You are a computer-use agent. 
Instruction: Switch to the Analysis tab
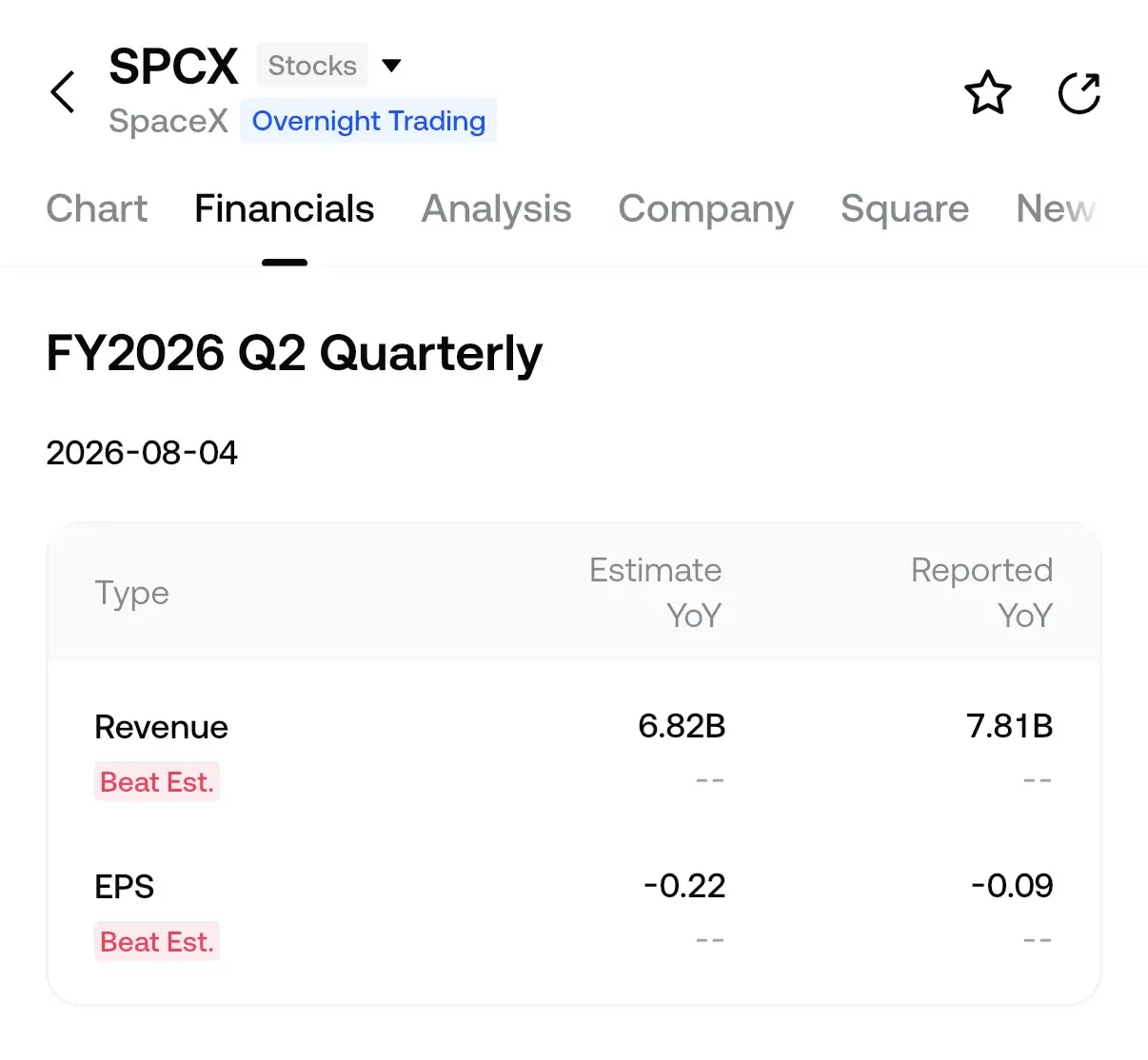click(496, 208)
